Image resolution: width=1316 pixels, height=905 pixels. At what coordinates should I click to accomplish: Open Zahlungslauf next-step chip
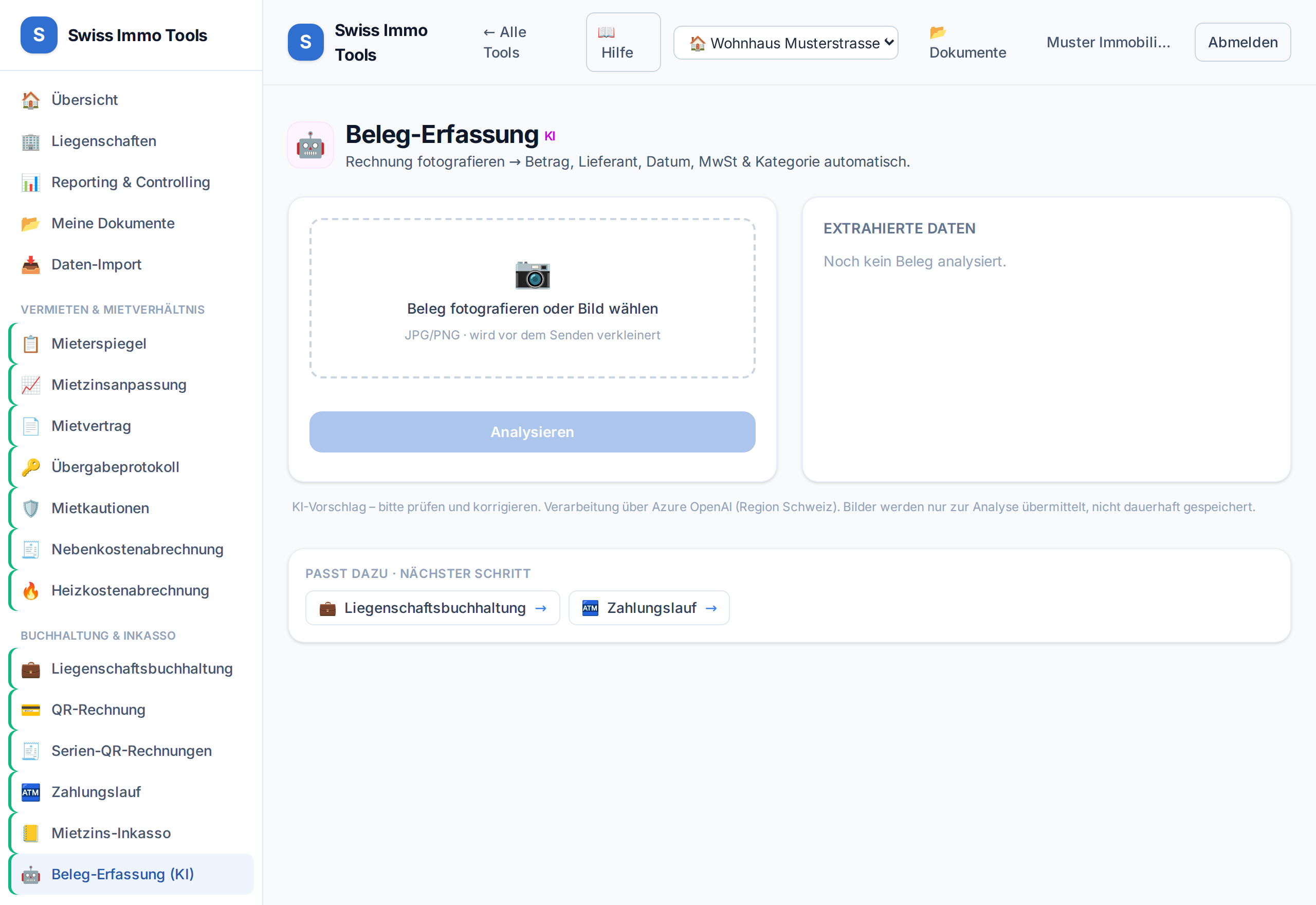click(x=649, y=608)
